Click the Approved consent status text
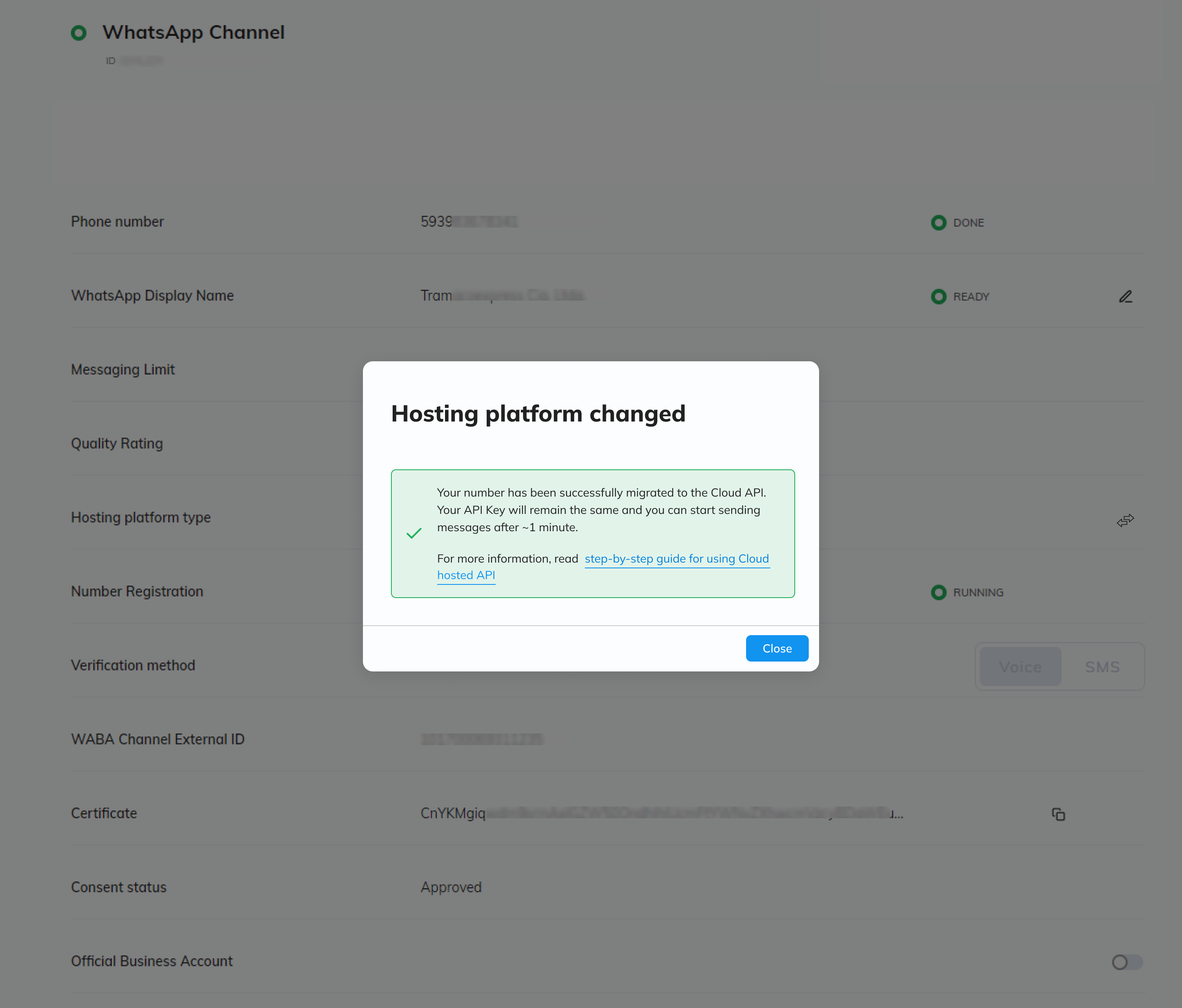The width and height of the screenshot is (1182, 1008). coord(451,887)
